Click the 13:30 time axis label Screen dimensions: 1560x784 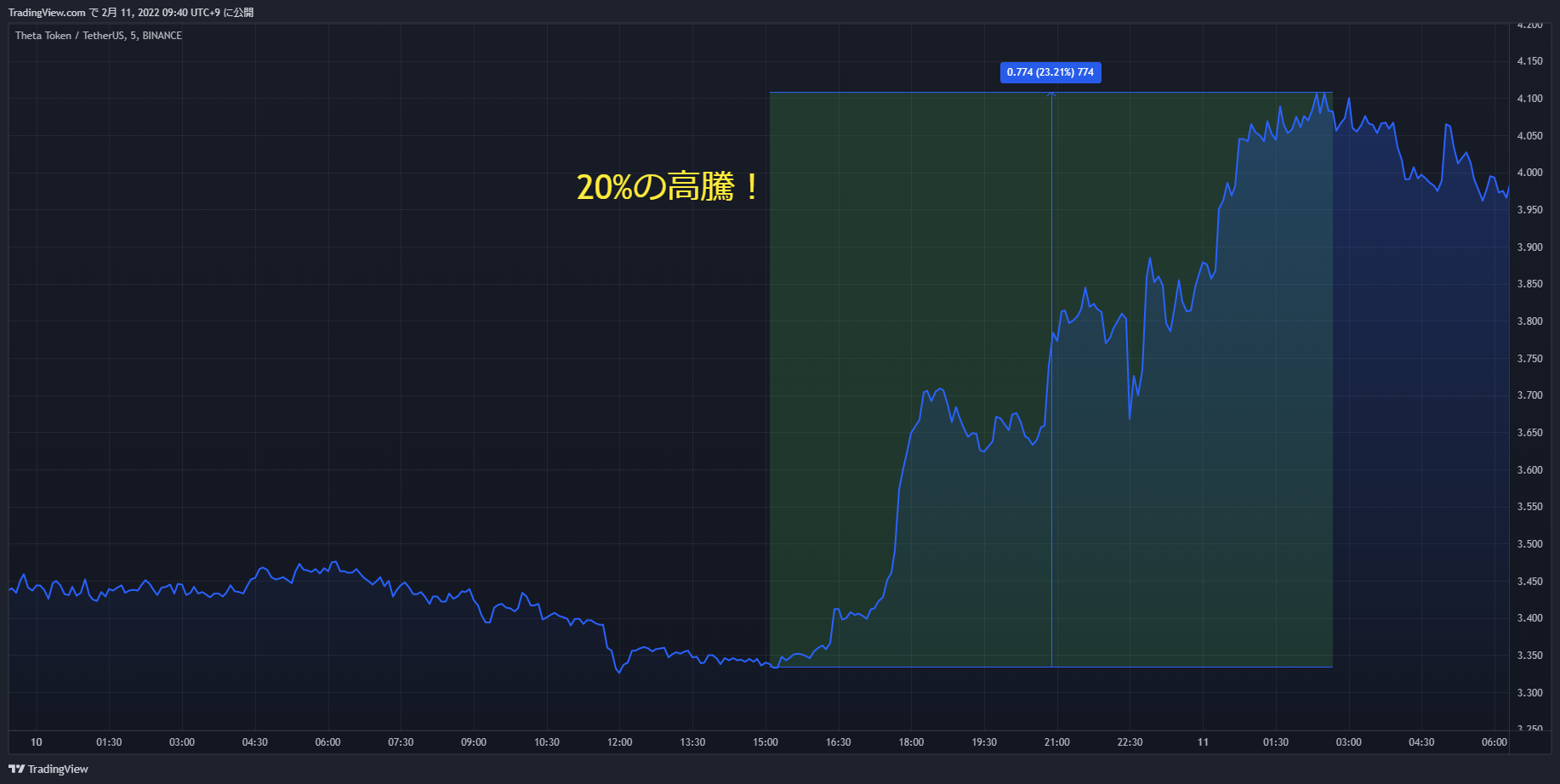pos(692,742)
